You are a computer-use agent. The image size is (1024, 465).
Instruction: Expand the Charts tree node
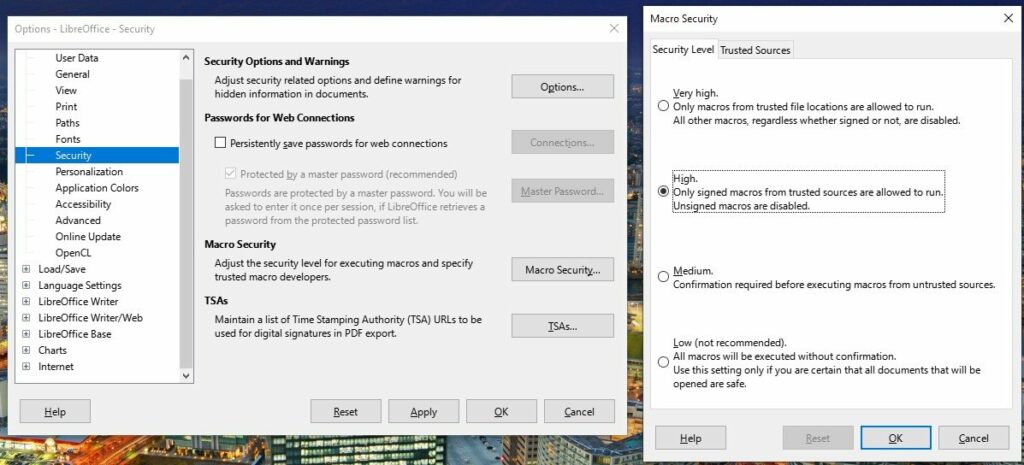26,350
